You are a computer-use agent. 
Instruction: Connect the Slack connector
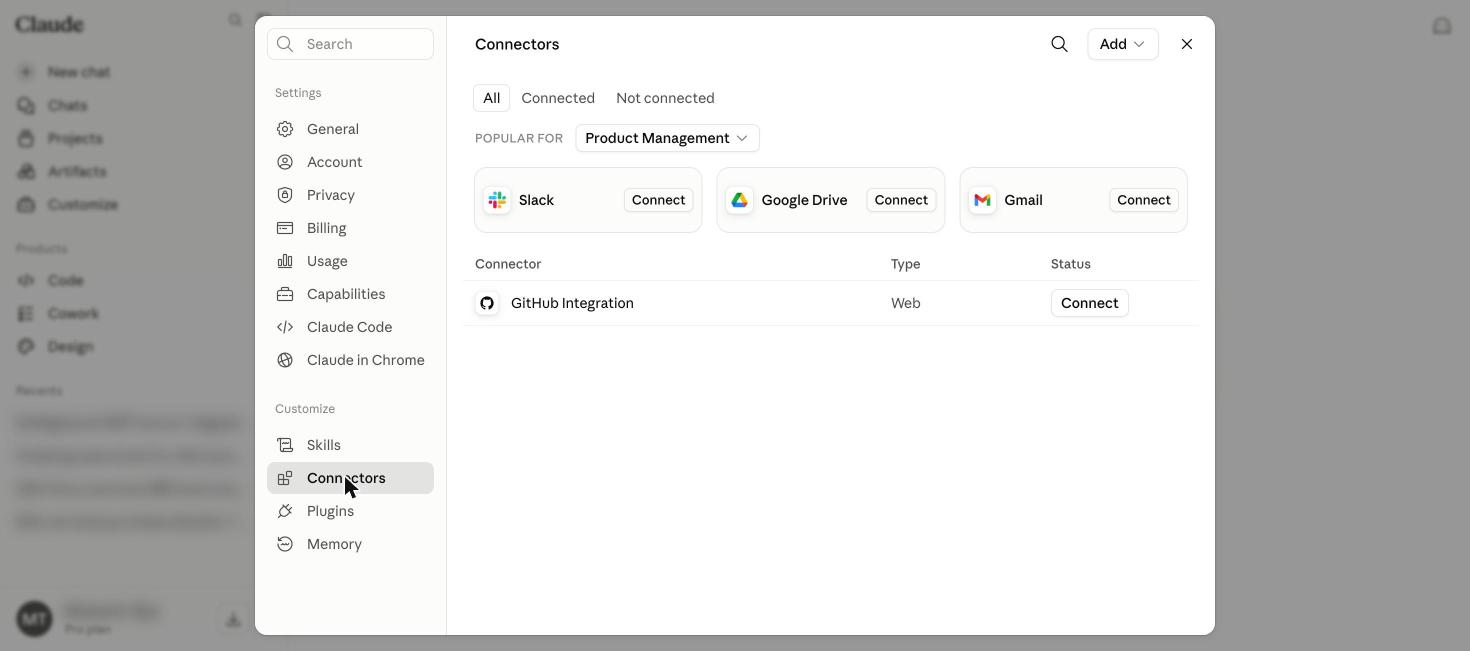[x=658, y=200]
